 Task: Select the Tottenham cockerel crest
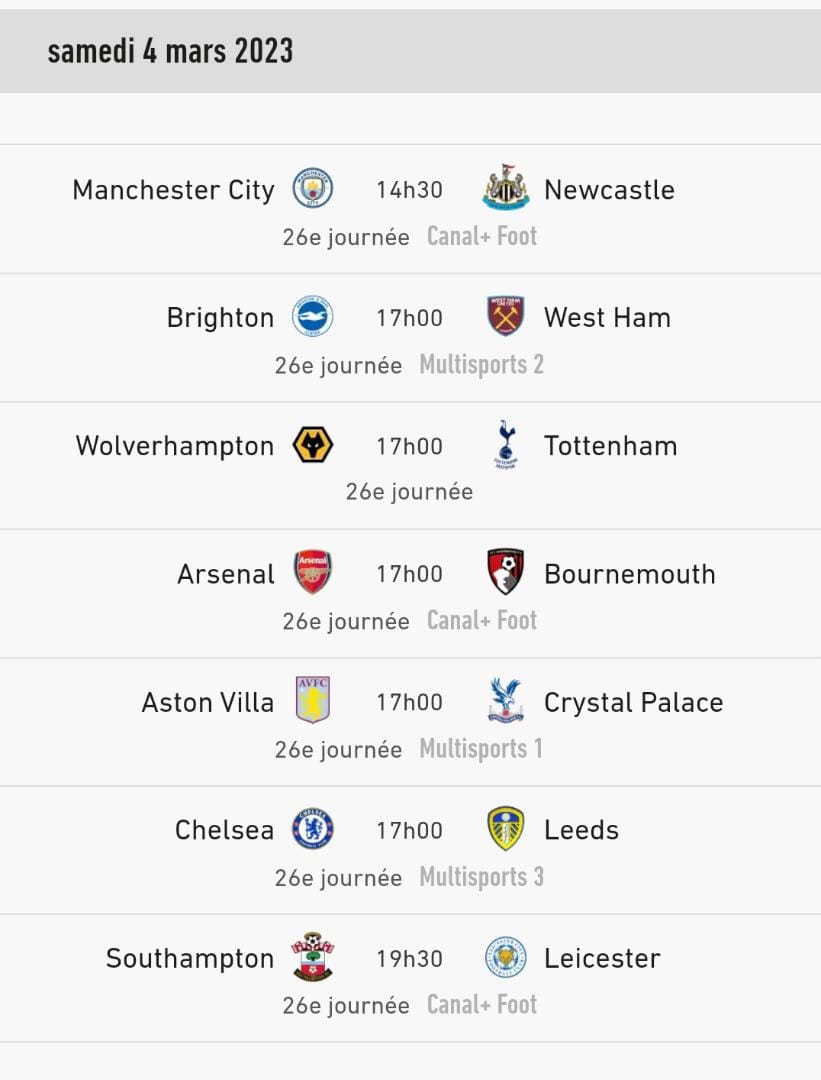pos(506,445)
